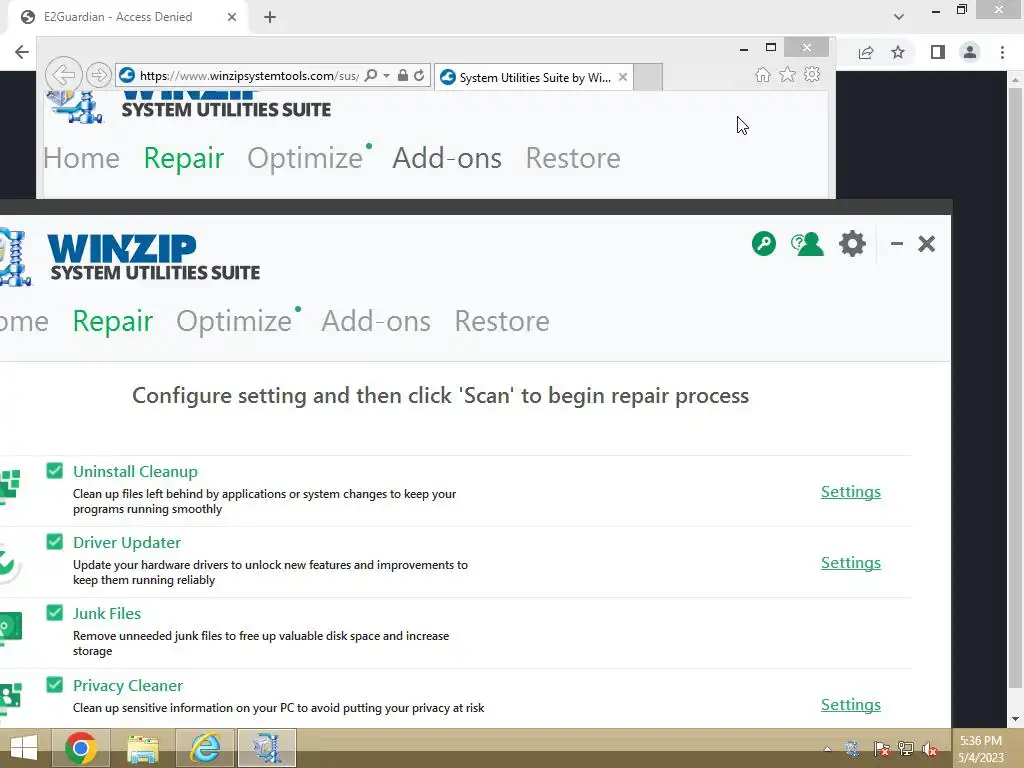1024x768 pixels.
Task: Minimize the WinZip System Utilities window
Action: (897, 244)
